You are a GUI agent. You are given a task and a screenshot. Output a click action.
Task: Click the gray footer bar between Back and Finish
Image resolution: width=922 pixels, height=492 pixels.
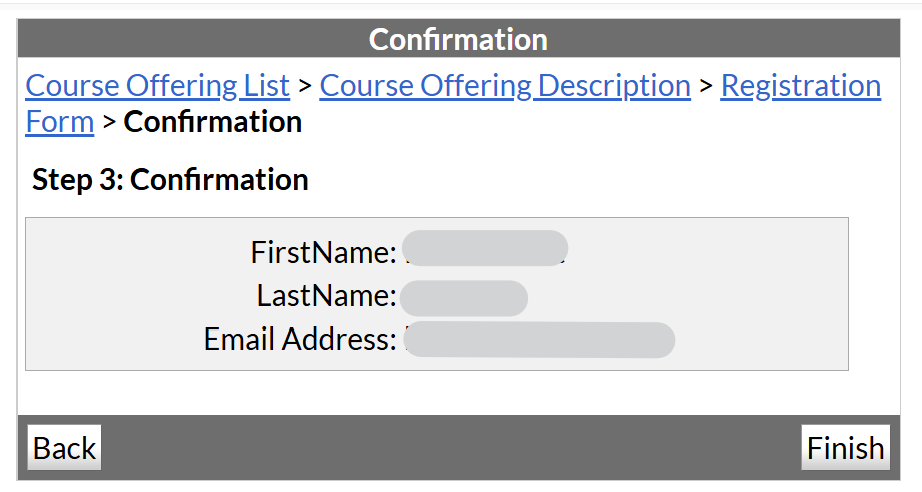pos(450,448)
